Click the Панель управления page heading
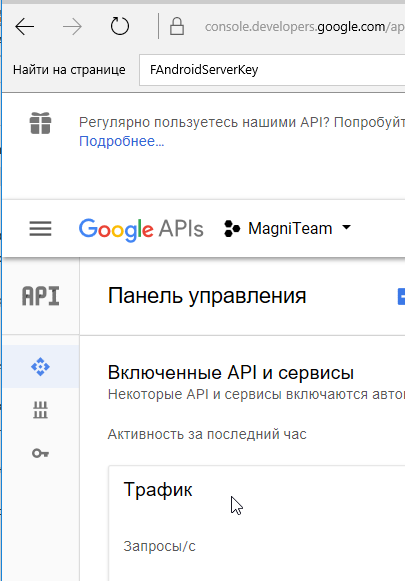The image size is (405, 581). tap(207, 296)
